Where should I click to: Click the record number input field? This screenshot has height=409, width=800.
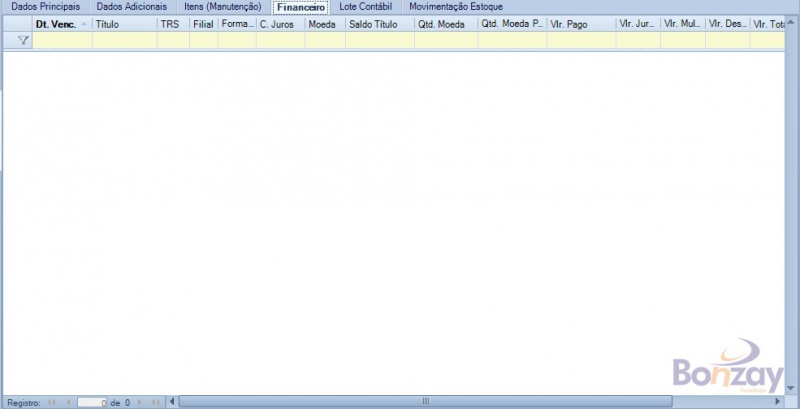click(x=92, y=402)
